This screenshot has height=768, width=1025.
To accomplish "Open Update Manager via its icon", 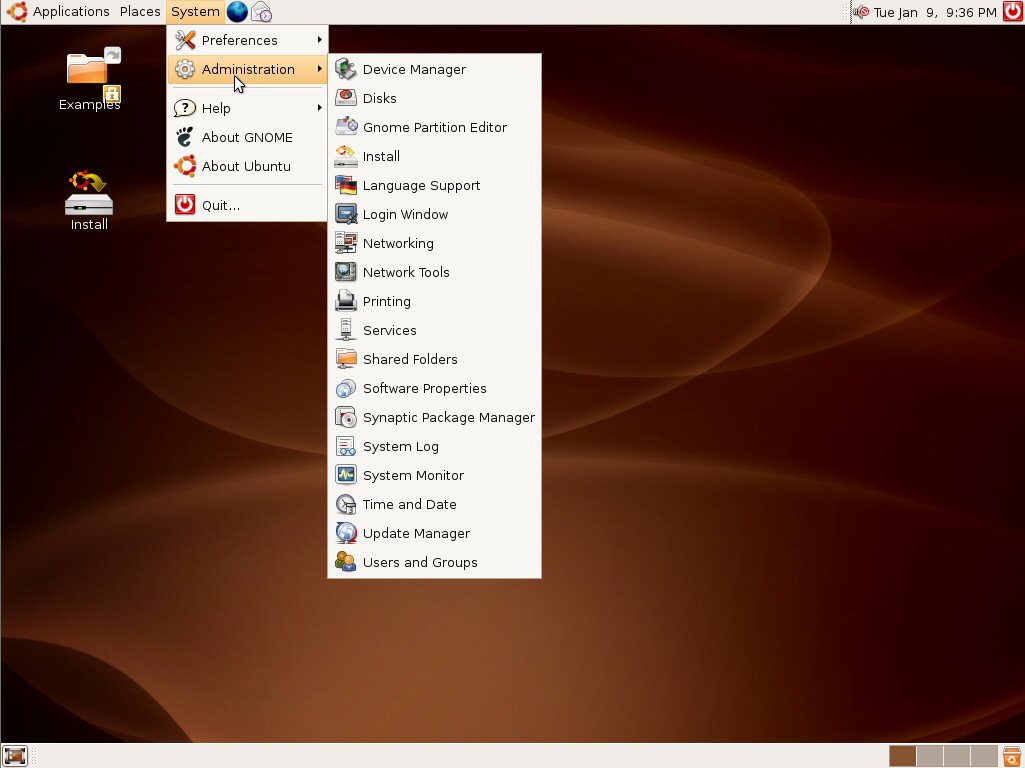I will click(346, 533).
